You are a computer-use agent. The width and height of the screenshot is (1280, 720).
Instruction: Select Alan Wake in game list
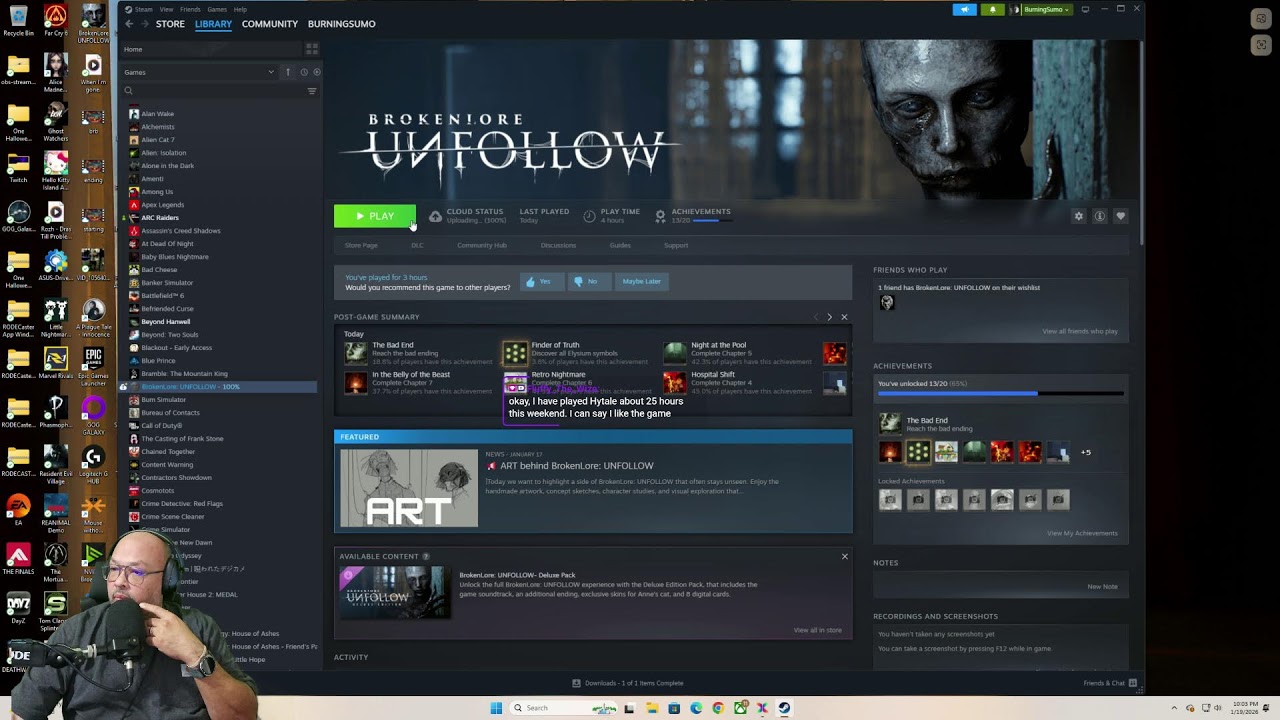(x=158, y=114)
